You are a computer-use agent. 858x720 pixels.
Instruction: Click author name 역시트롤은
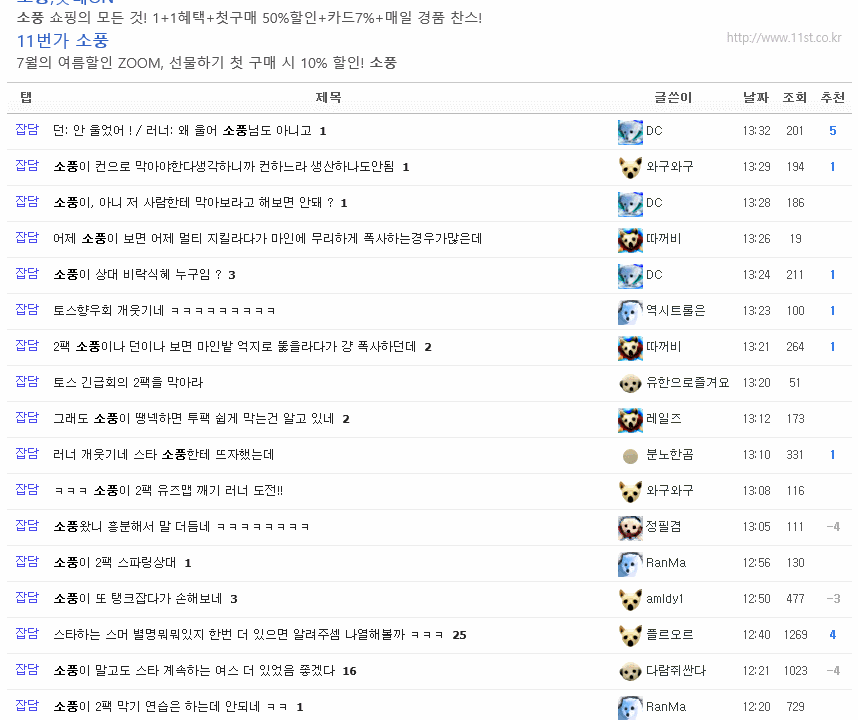click(x=676, y=311)
